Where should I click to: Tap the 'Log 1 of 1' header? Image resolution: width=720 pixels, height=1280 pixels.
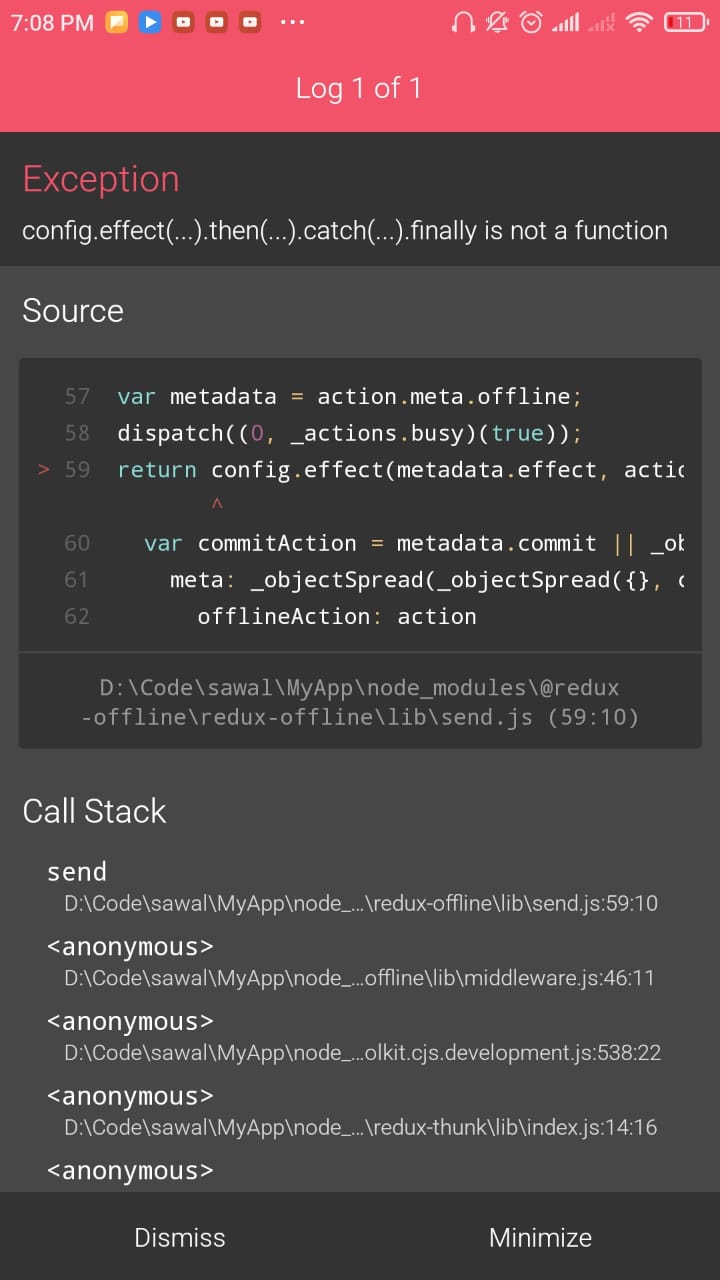359,88
